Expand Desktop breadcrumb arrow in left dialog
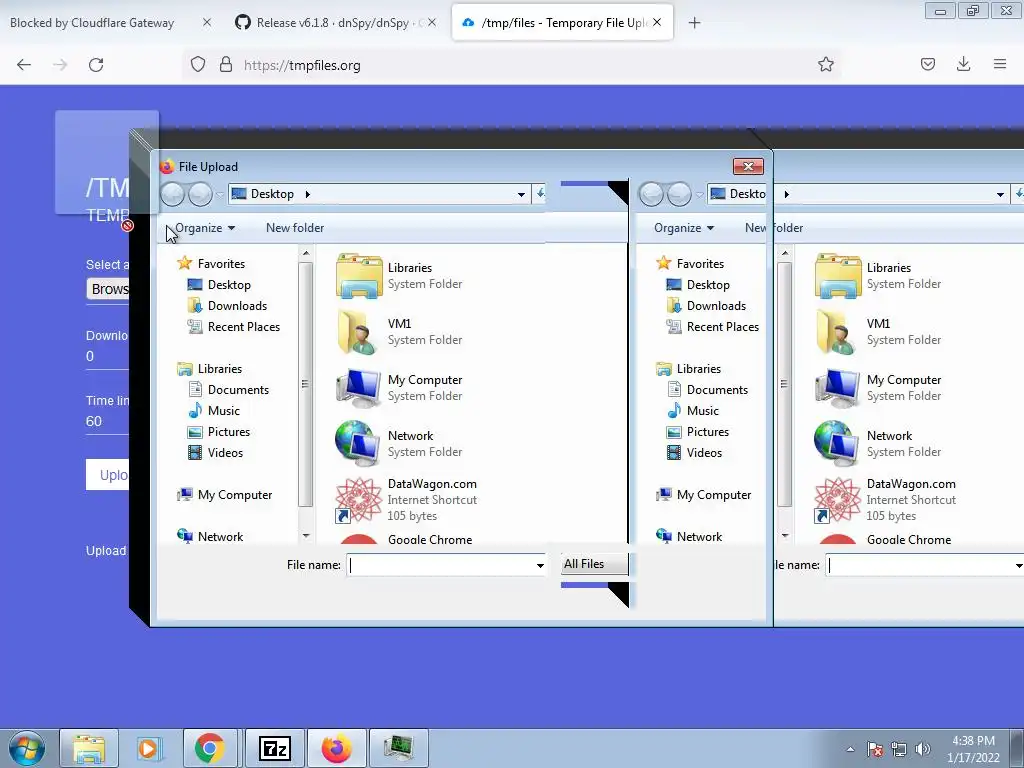 (308, 194)
